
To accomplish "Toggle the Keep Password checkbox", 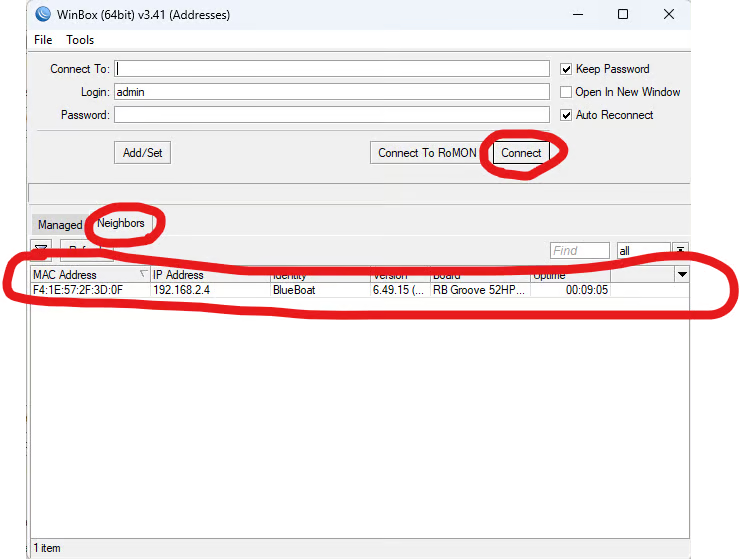I will pos(566,69).
